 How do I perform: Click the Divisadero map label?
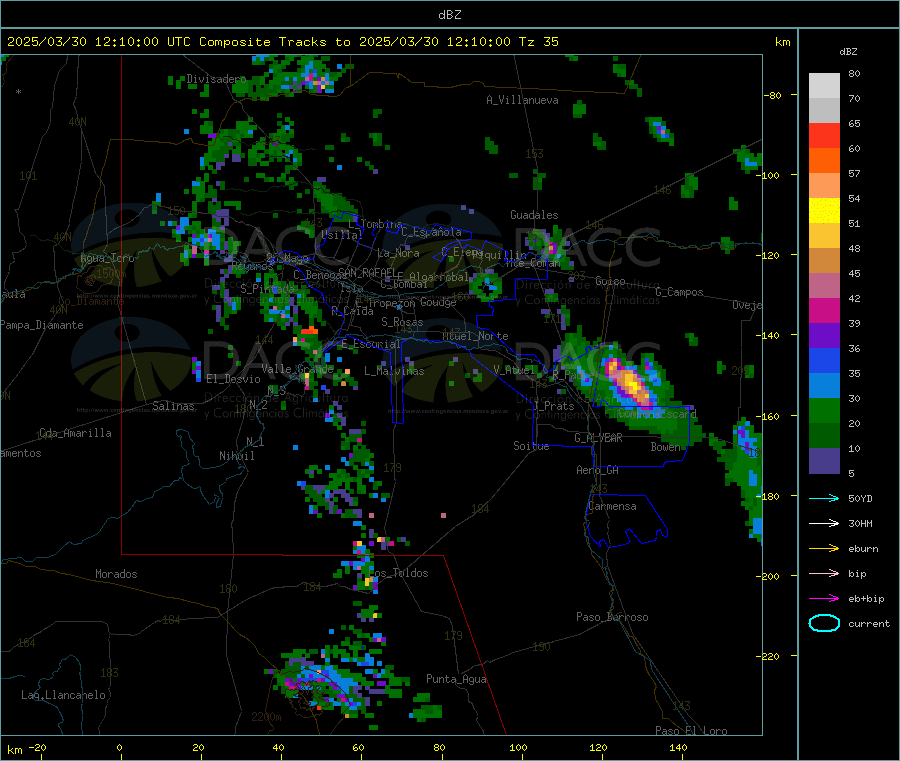[x=216, y=79]
